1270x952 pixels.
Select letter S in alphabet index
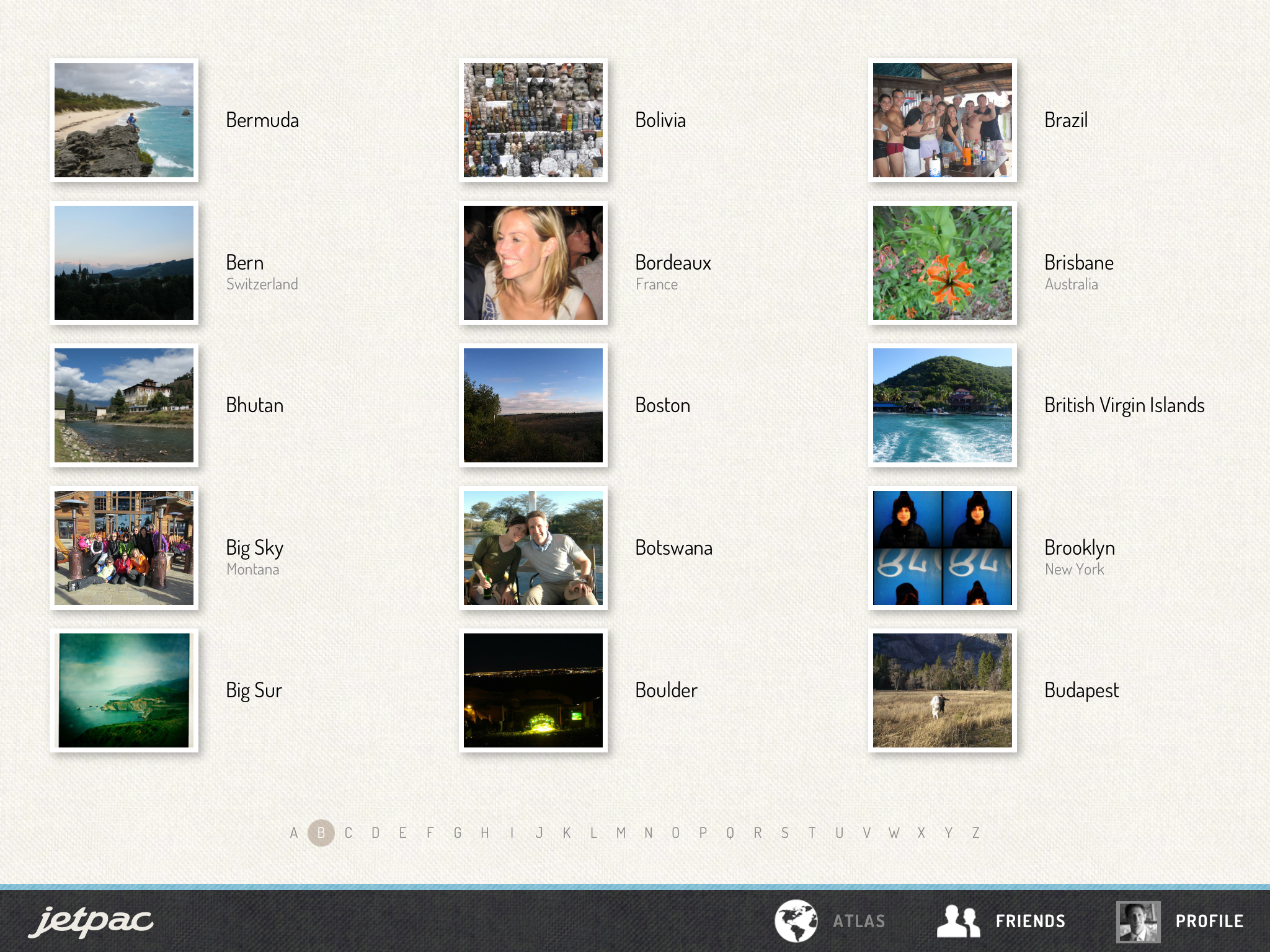(785, 833)
